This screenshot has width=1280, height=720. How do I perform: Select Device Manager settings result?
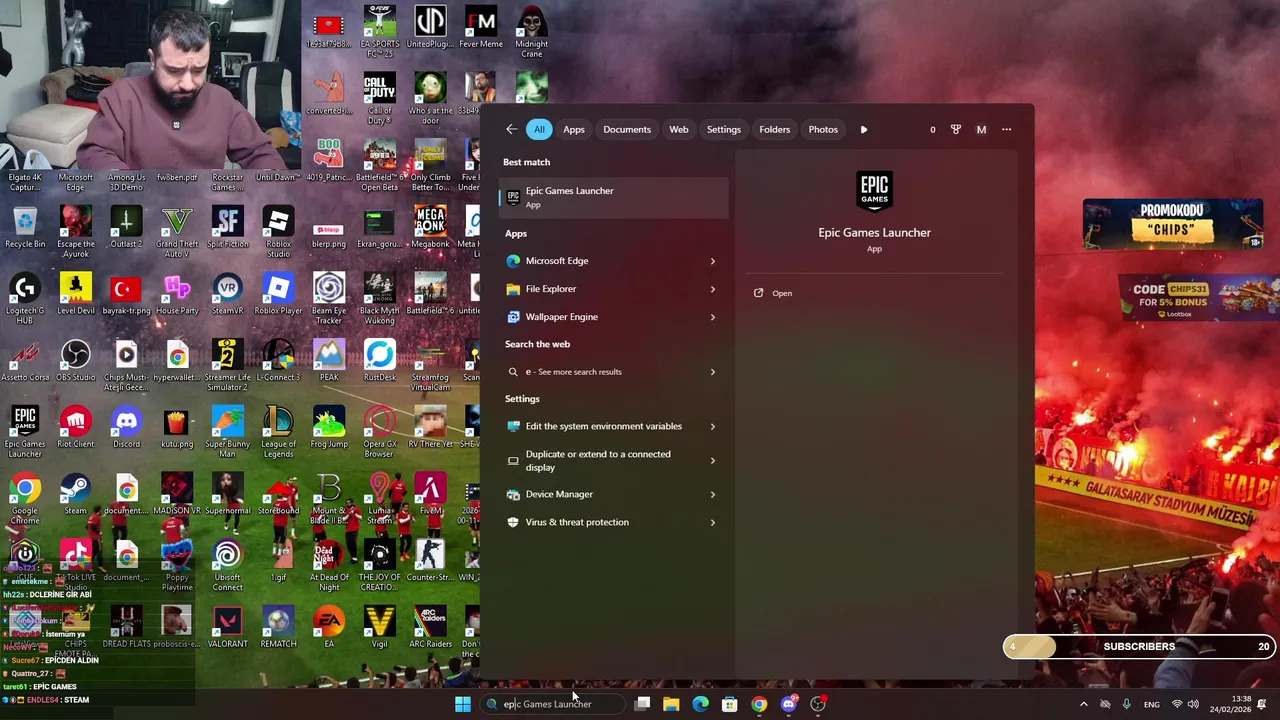[x=600, y=494]
